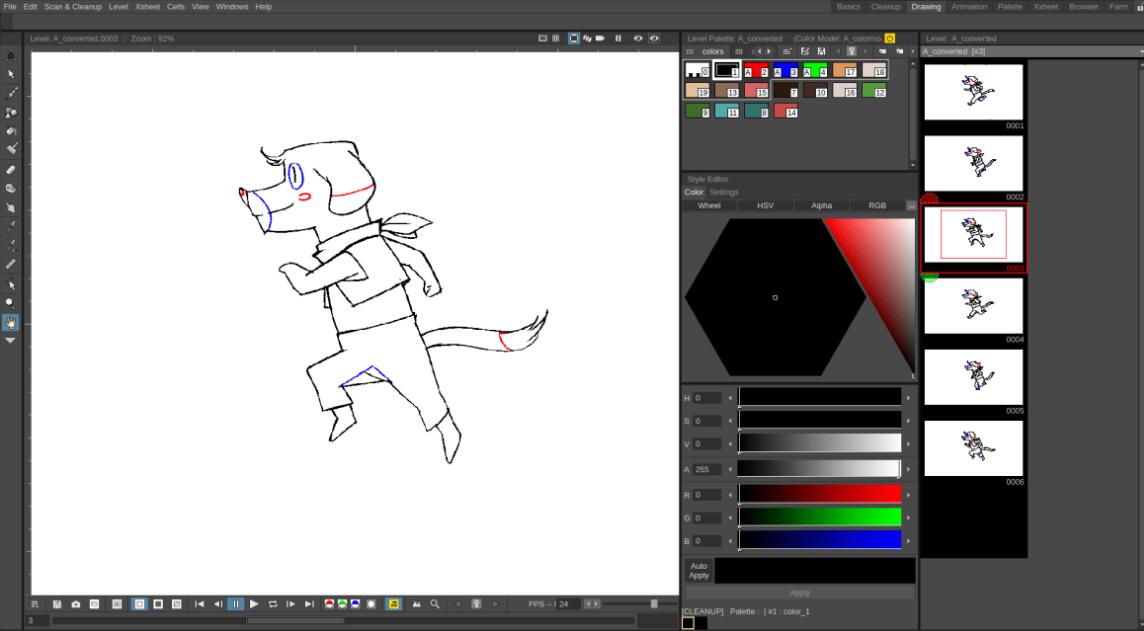This screenshot has height=631, width=1144.
Task: Toggle sub-camera preview eye icon
Action: tap(654, 39)
